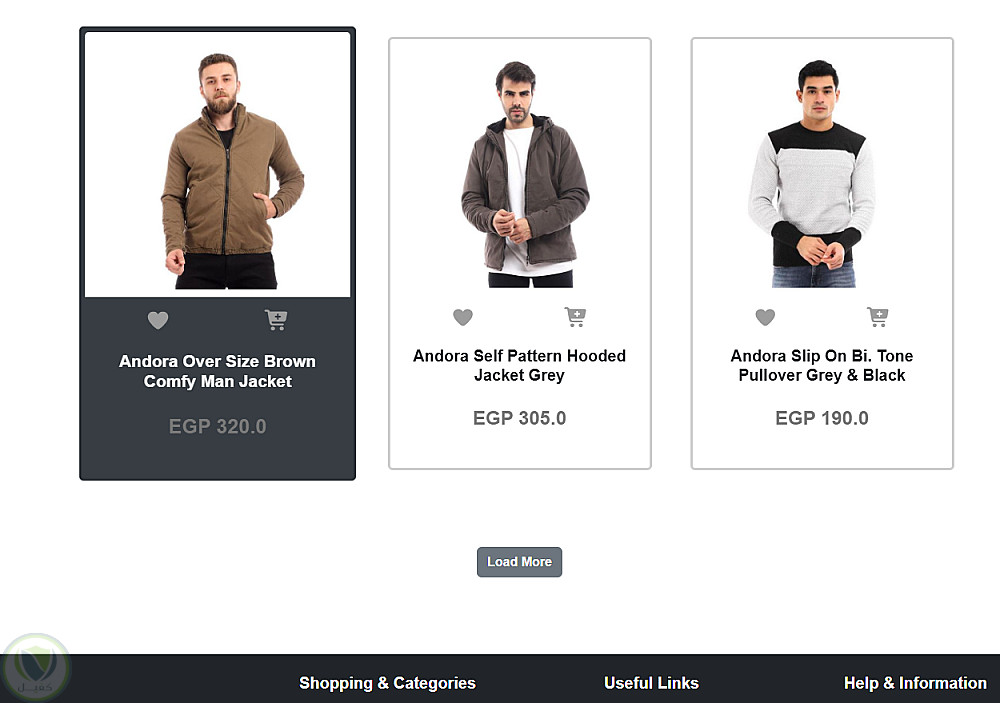The width and height of the screenshot is (1000, 703).
Task: Click the EGP 305.0 price
Action: point(519,418)
